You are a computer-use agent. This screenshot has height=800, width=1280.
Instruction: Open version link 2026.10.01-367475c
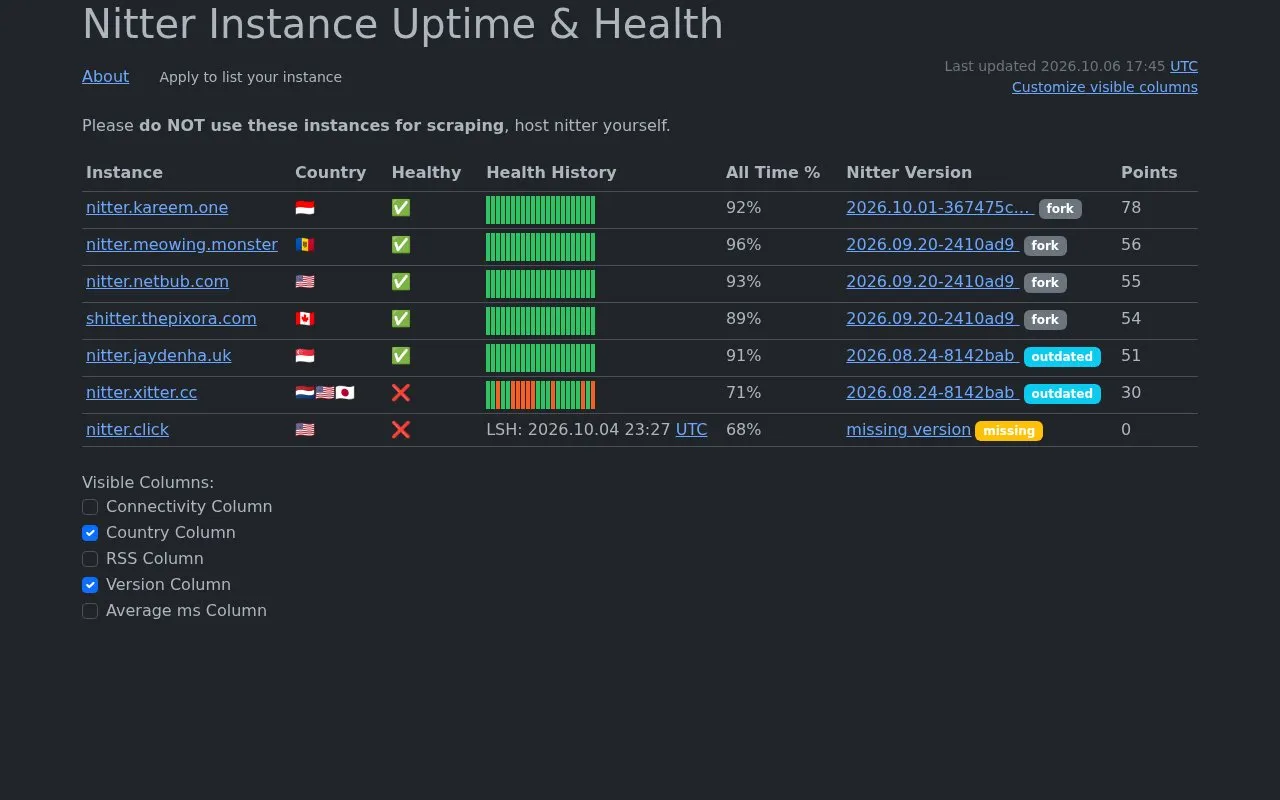pos(938,208)
